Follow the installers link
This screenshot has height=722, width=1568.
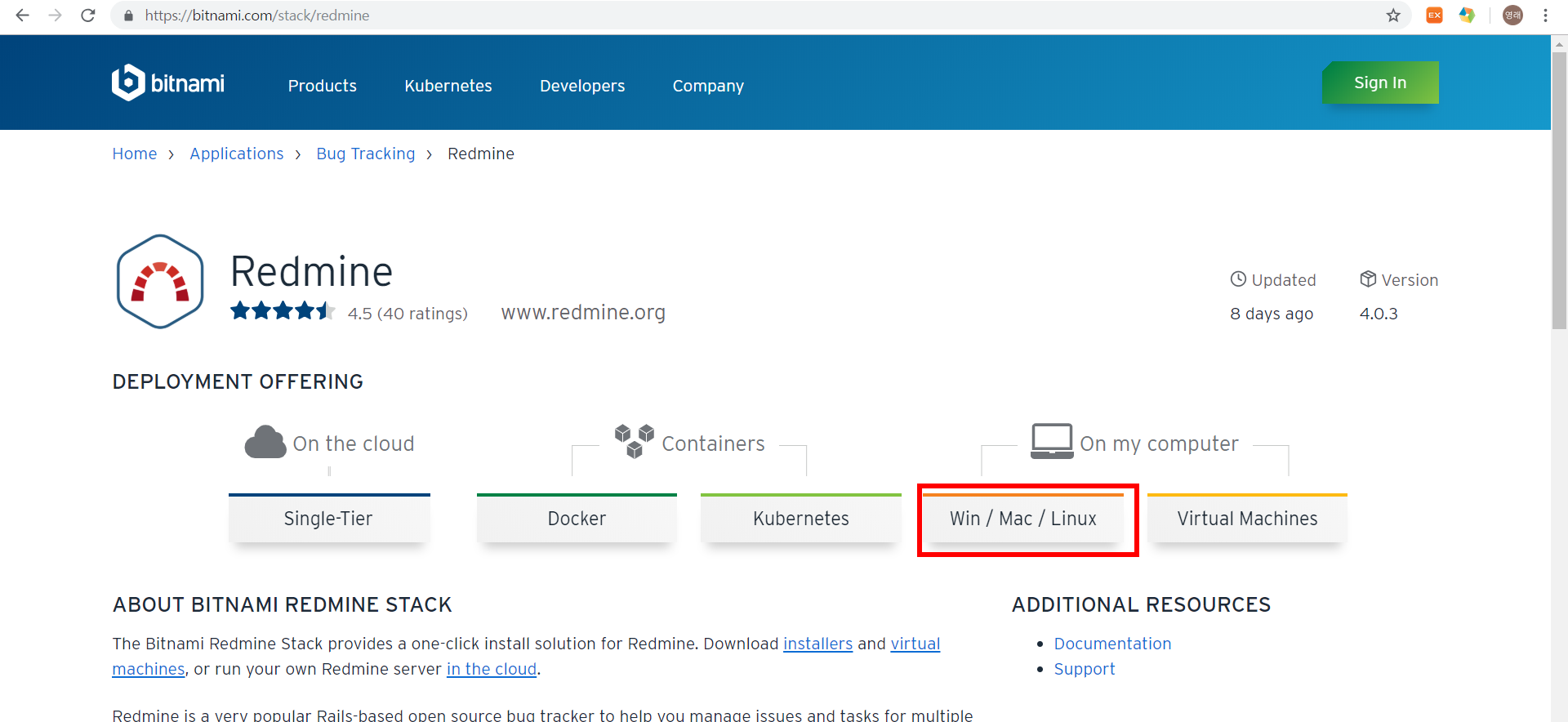(x=817, y=644)
